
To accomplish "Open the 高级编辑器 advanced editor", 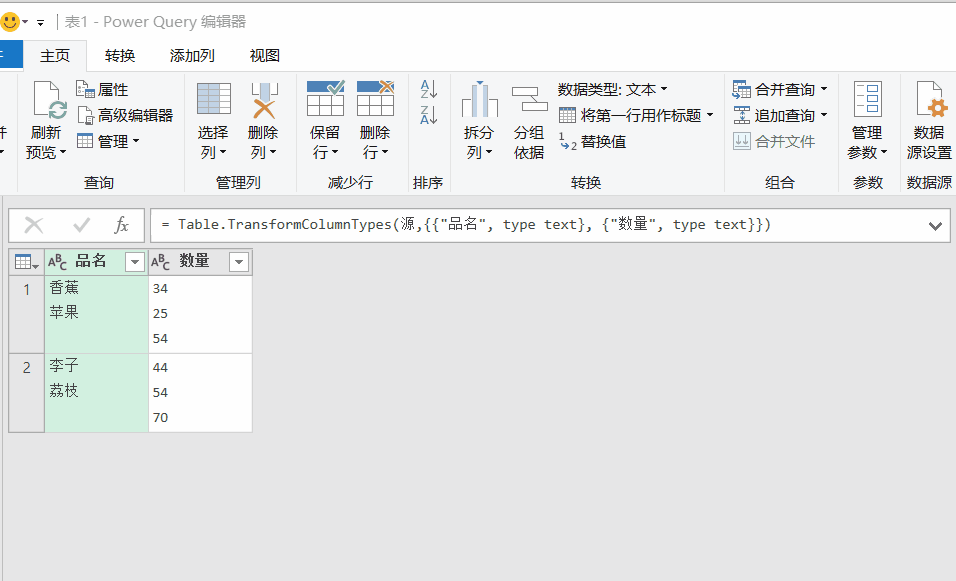I will (125, 115).
